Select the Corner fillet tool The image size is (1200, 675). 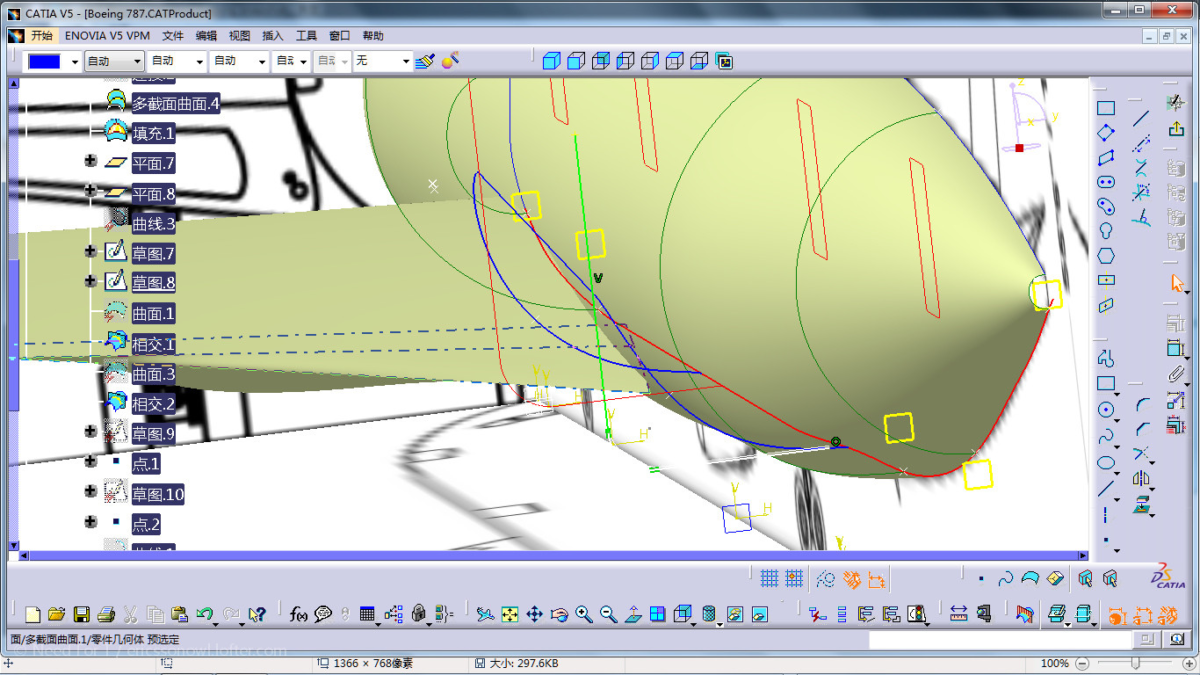(1141, 404)
